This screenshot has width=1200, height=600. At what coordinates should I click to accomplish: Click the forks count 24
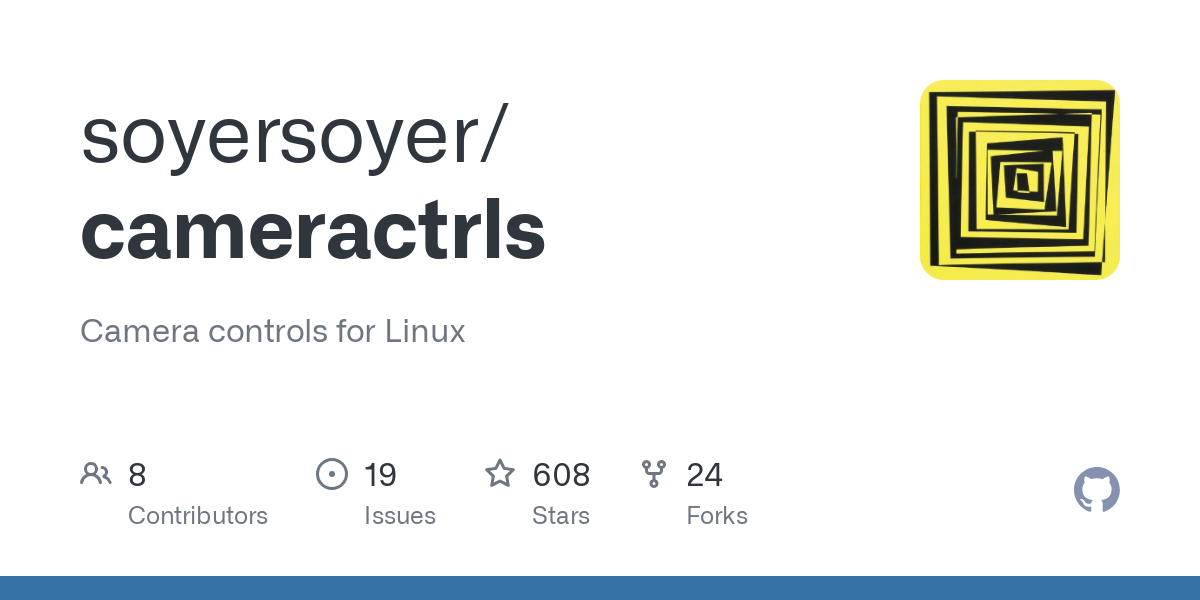pyautogui.click(x=704, y=474)
